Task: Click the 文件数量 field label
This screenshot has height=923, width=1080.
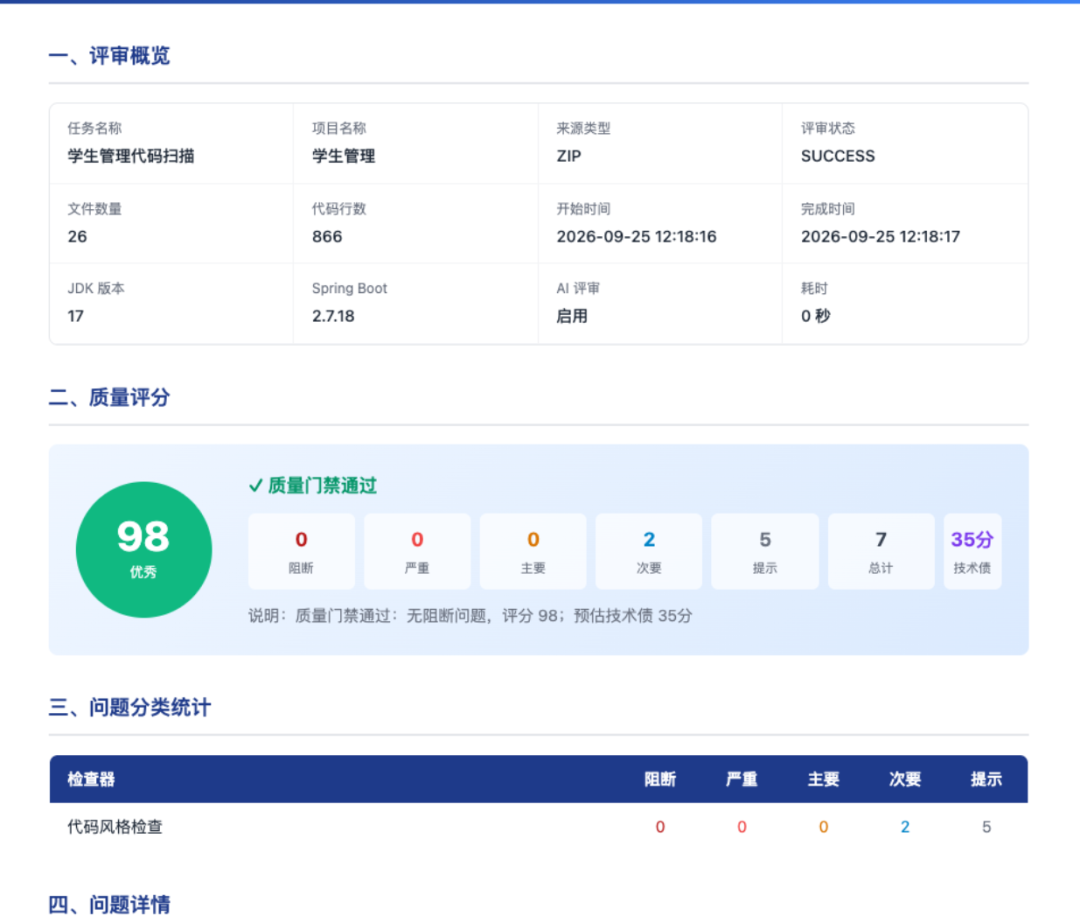Action: [94, 209]
